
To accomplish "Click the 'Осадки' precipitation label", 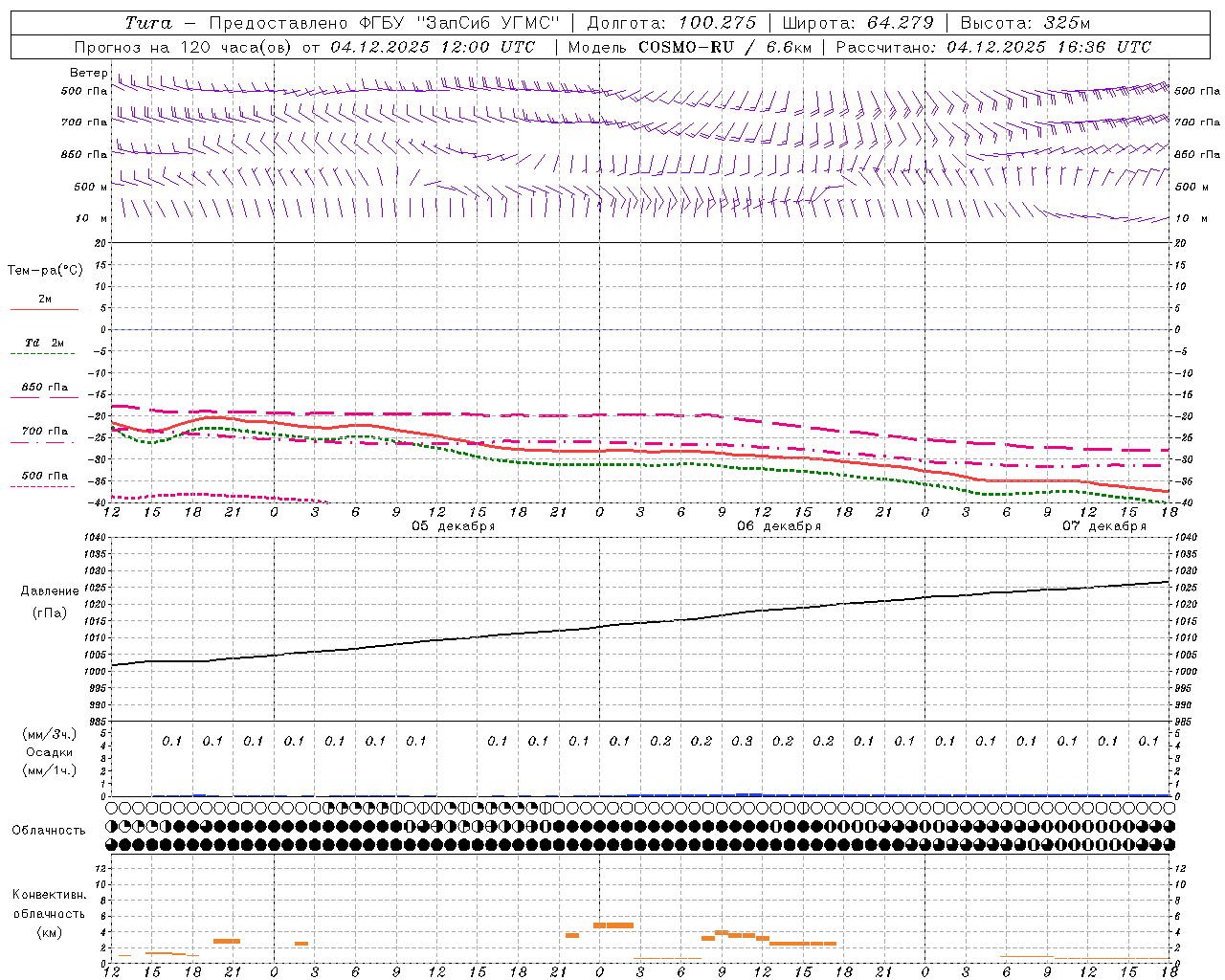I will (49, 752).
